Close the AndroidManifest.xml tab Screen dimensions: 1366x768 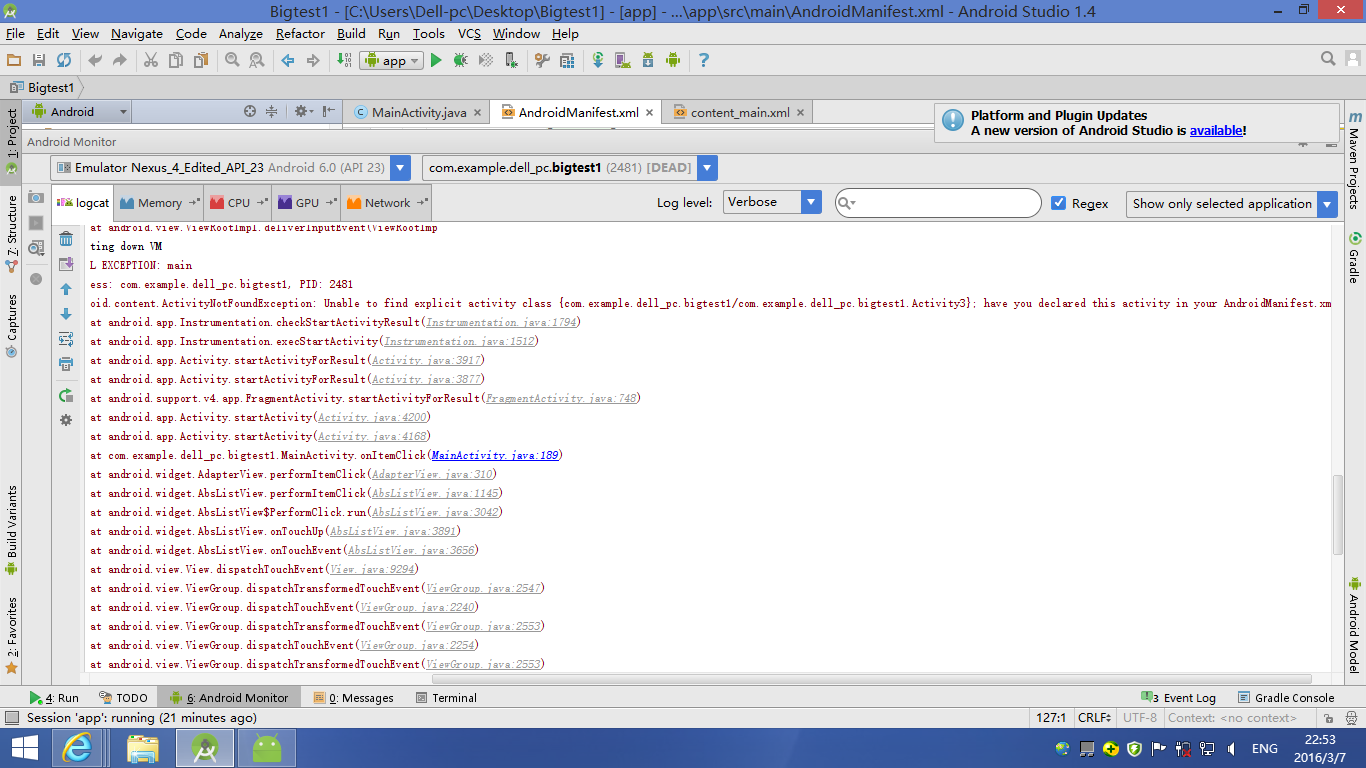point(649,113)
